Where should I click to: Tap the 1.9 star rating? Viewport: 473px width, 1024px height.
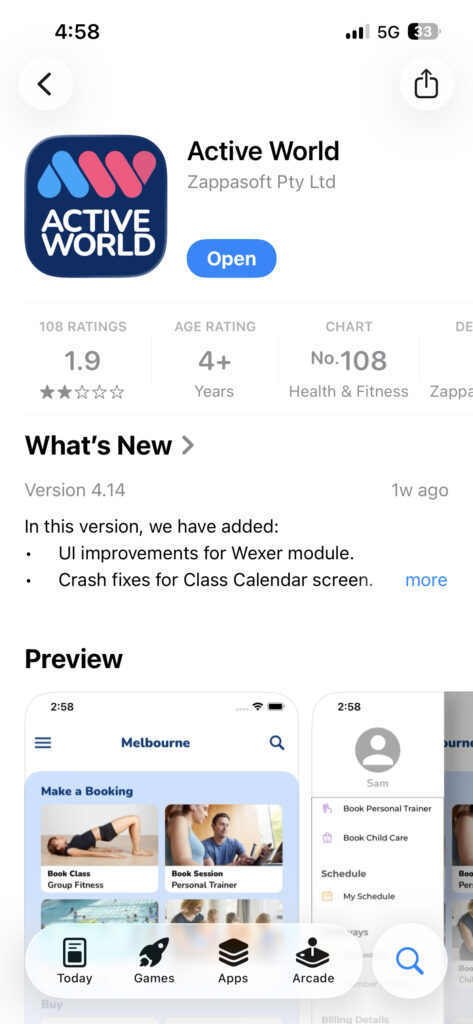click(x=82, y=360)
